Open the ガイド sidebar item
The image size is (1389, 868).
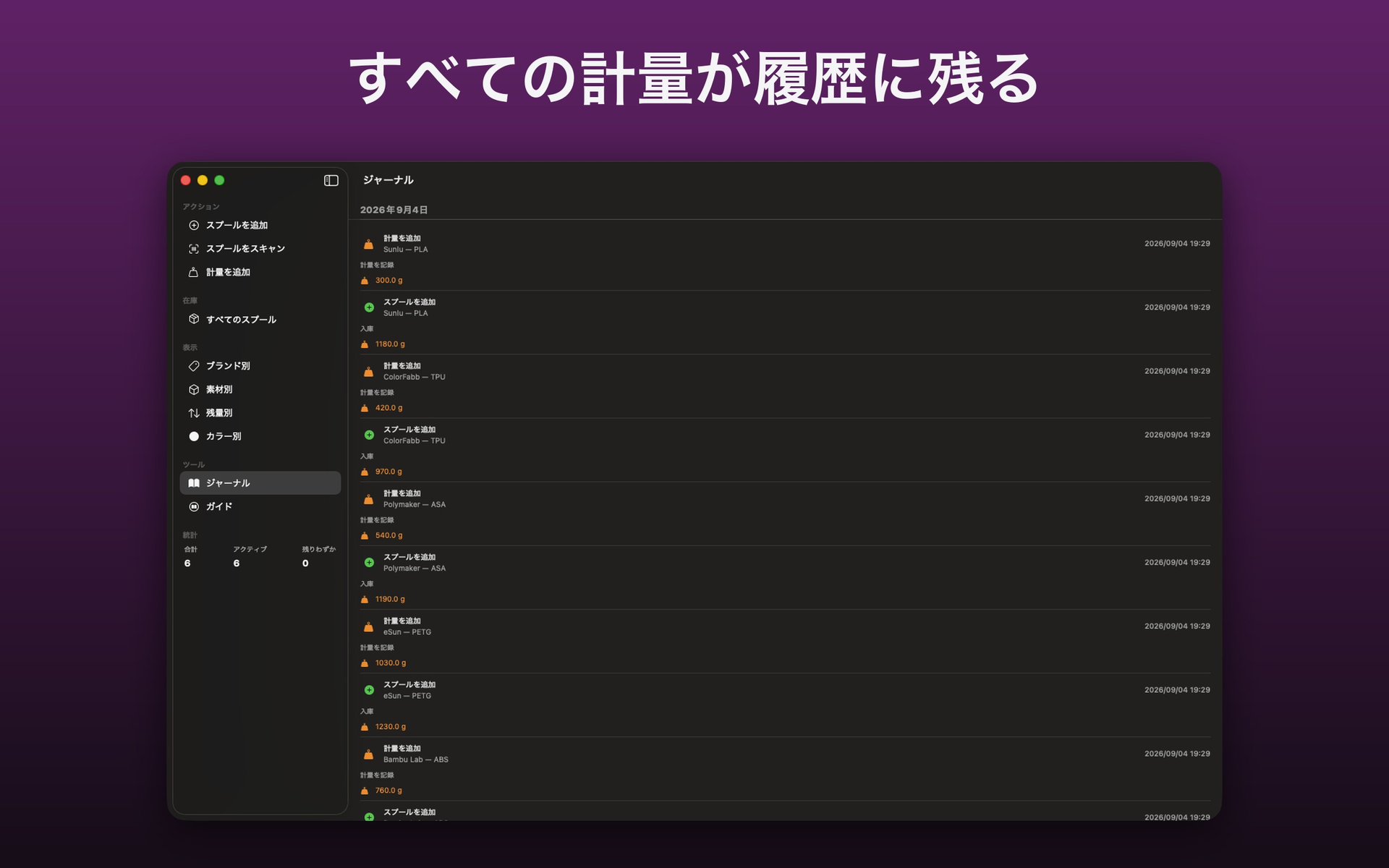[x=260, y=506]
